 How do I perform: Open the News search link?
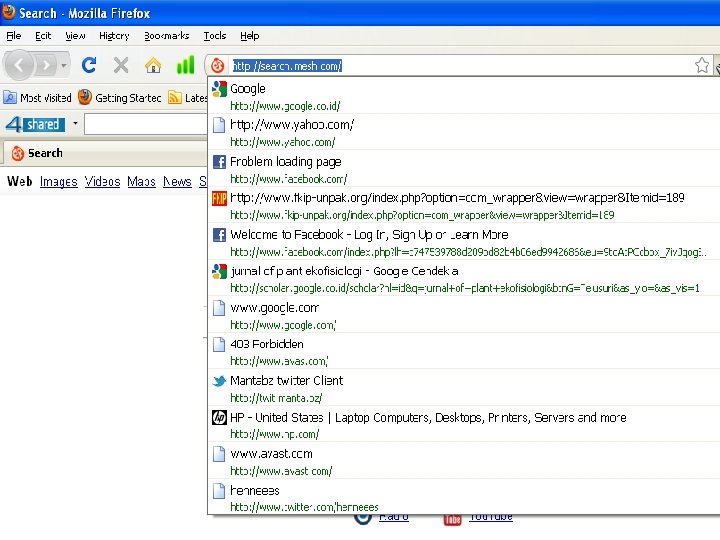(177, 182)
